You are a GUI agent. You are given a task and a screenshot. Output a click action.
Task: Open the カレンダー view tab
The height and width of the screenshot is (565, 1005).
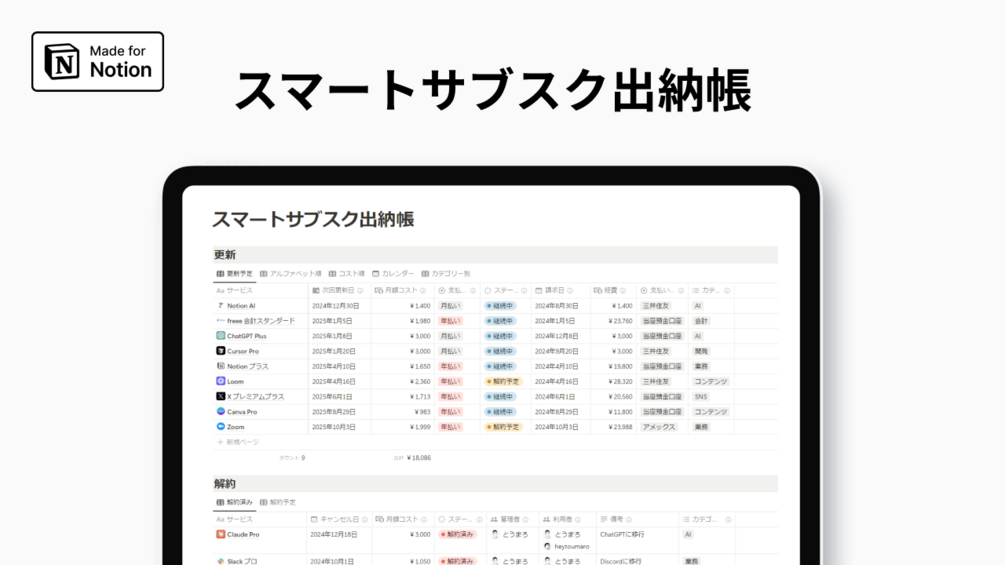[x=393, y=274]
